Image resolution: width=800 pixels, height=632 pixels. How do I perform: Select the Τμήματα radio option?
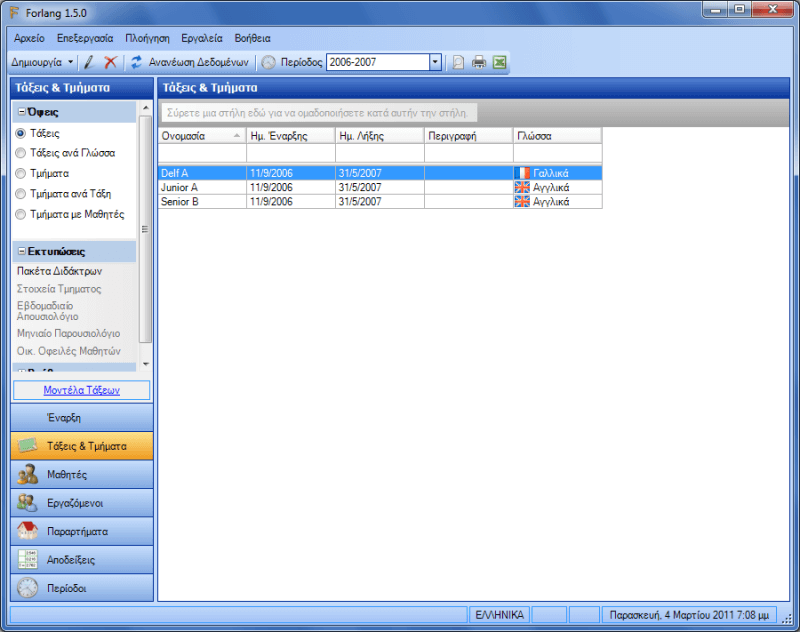pyautogui.click(x=21, y=173)
